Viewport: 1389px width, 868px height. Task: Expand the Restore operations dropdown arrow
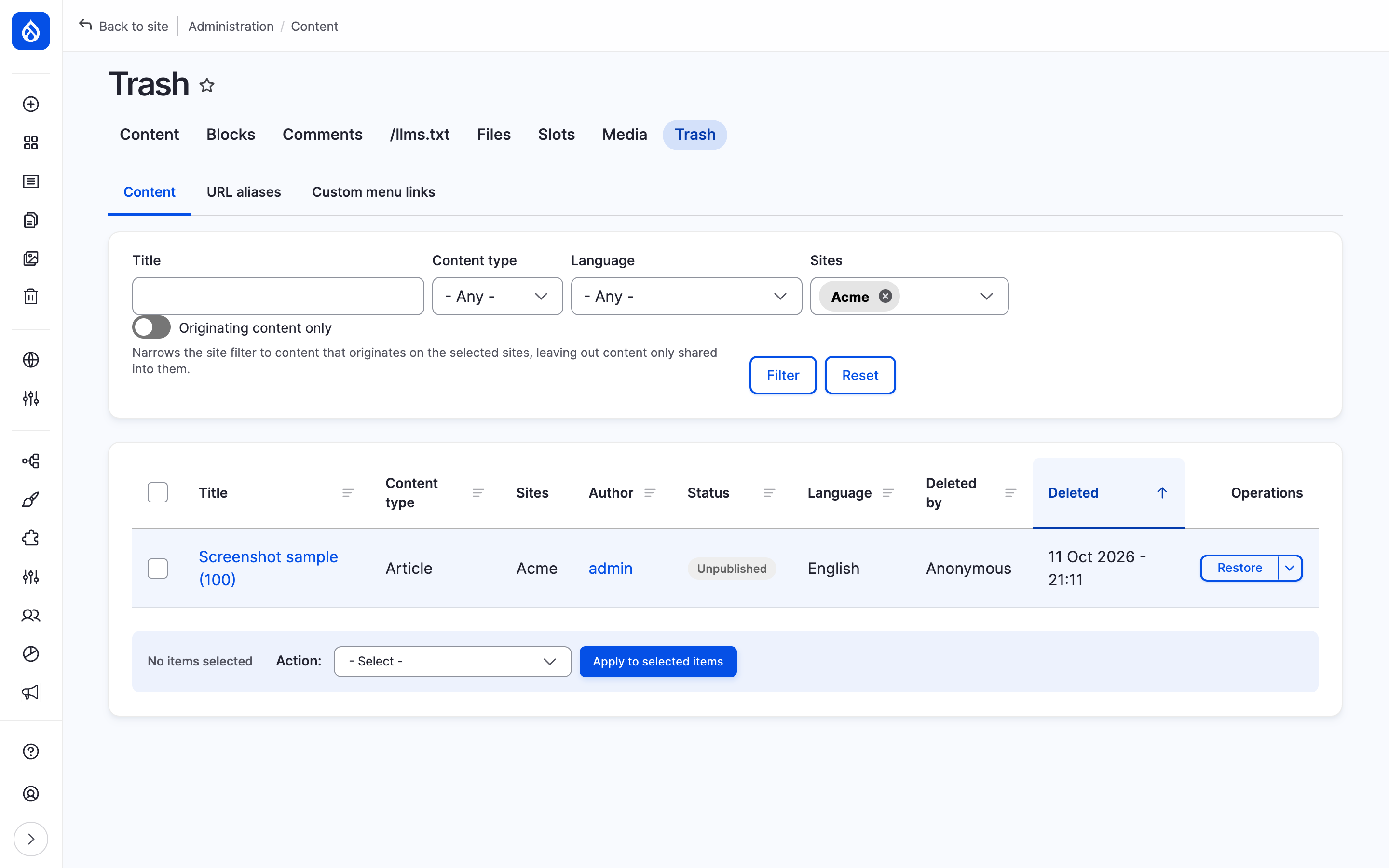tap(1290, 569)
